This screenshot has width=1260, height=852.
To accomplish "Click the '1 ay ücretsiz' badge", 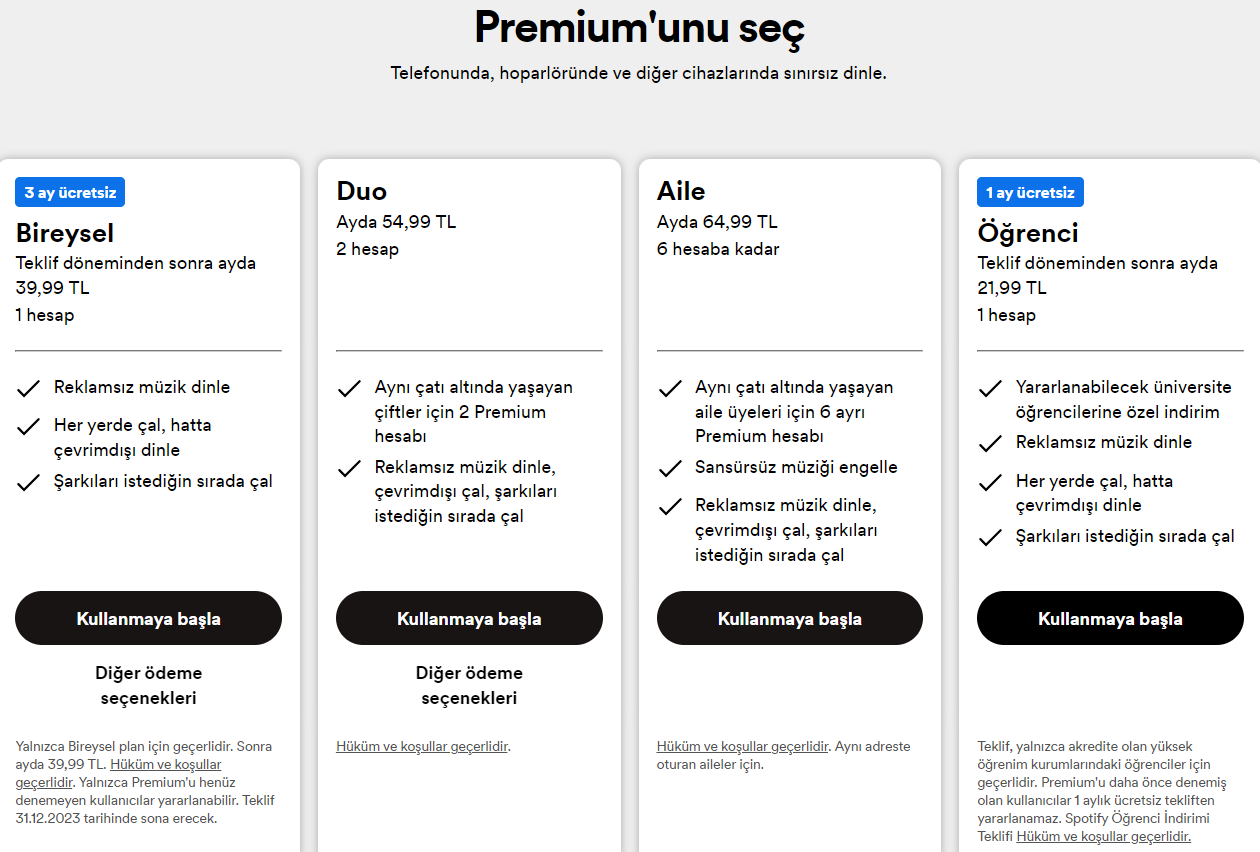I will 1030,192.
